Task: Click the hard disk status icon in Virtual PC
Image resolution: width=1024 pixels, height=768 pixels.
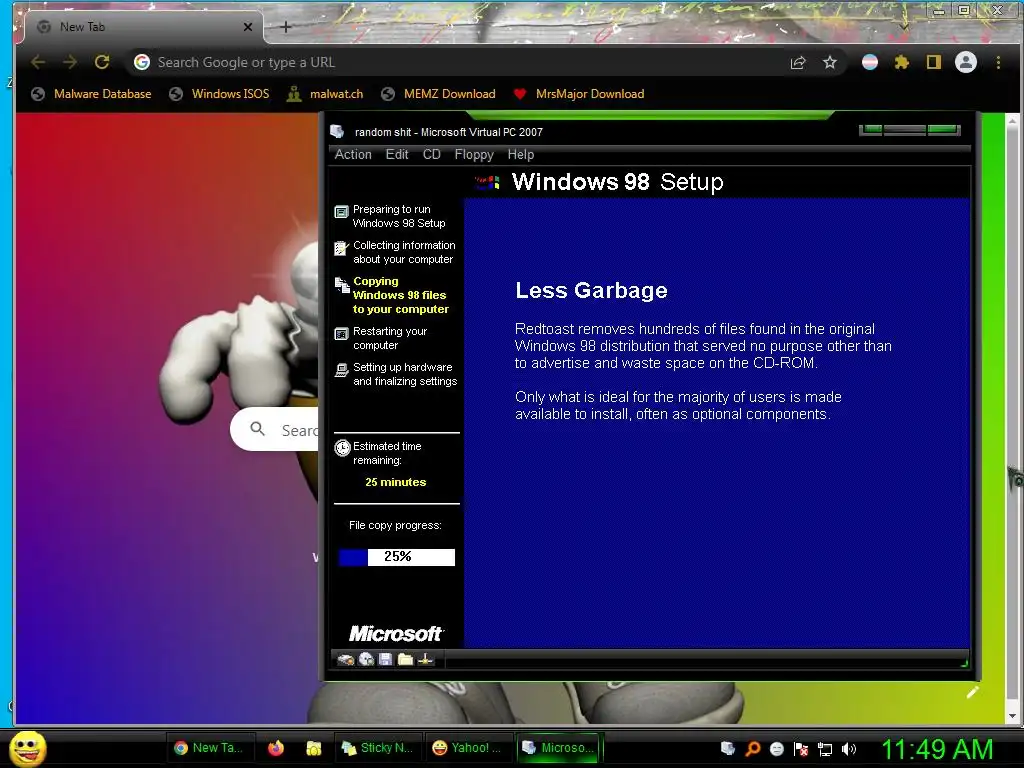Action: coord(345,660)
